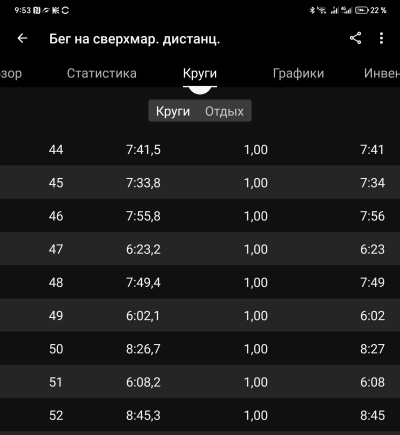Select lap 47 row with time 6:23,2
This screenshot has width=400, height=435.
200,249
